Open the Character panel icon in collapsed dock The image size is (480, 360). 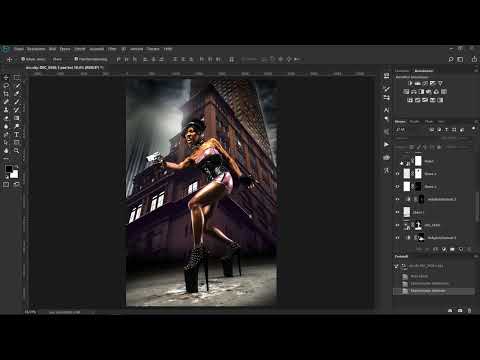tap(386, 110)
